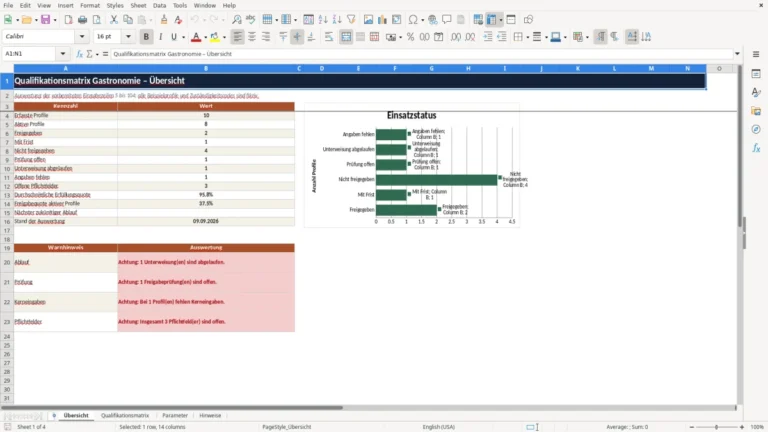This screenshot has height=432, width=768.
Task: Open the Tools menu
Action: (180, 5)
